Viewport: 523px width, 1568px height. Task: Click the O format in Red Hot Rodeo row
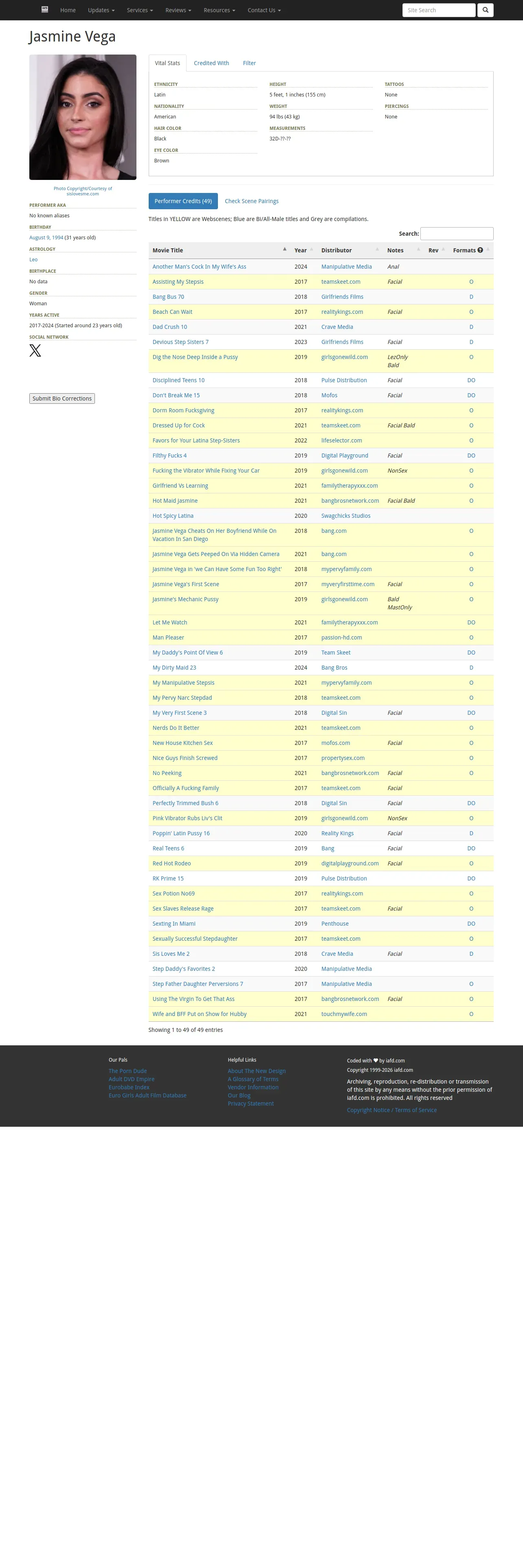471,863
